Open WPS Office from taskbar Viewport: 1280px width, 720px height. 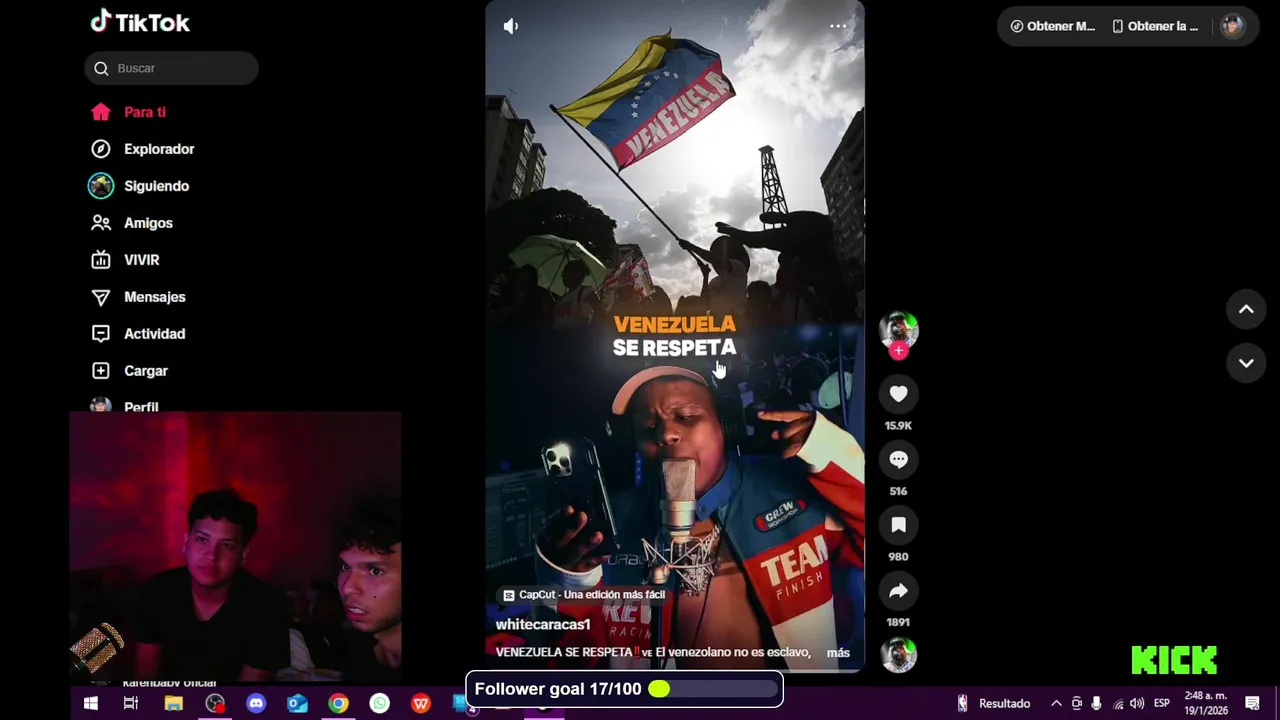[x=421, y=704]
